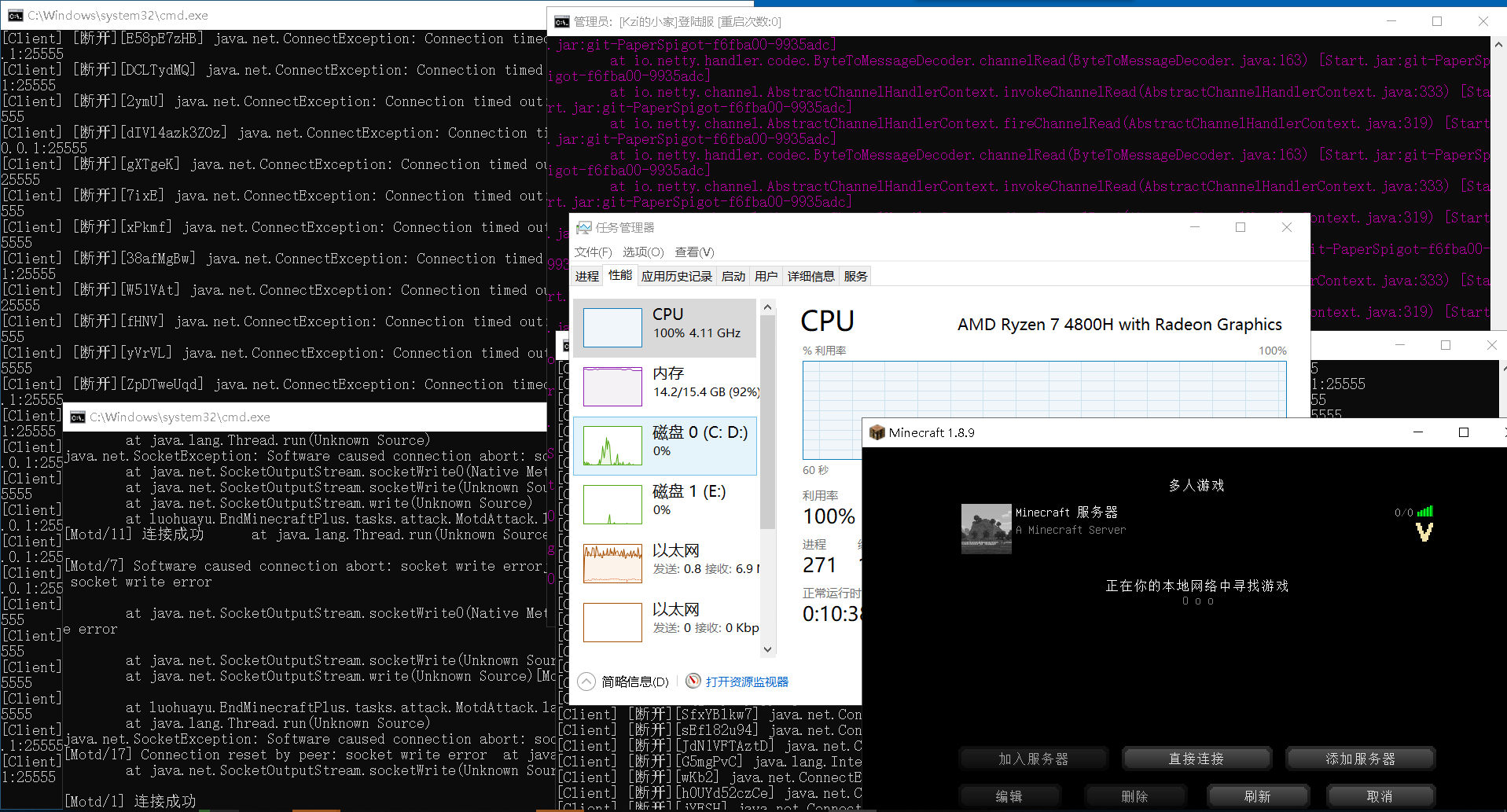Switch to the 性能 tab

tap(620, 275)
